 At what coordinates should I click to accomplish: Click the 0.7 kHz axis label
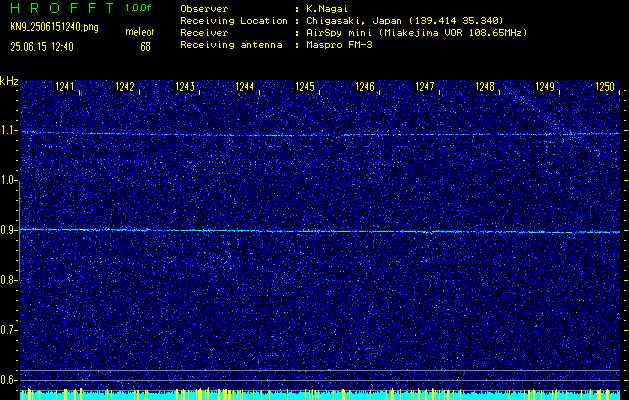pyautogui.click(x=8, y=330)
